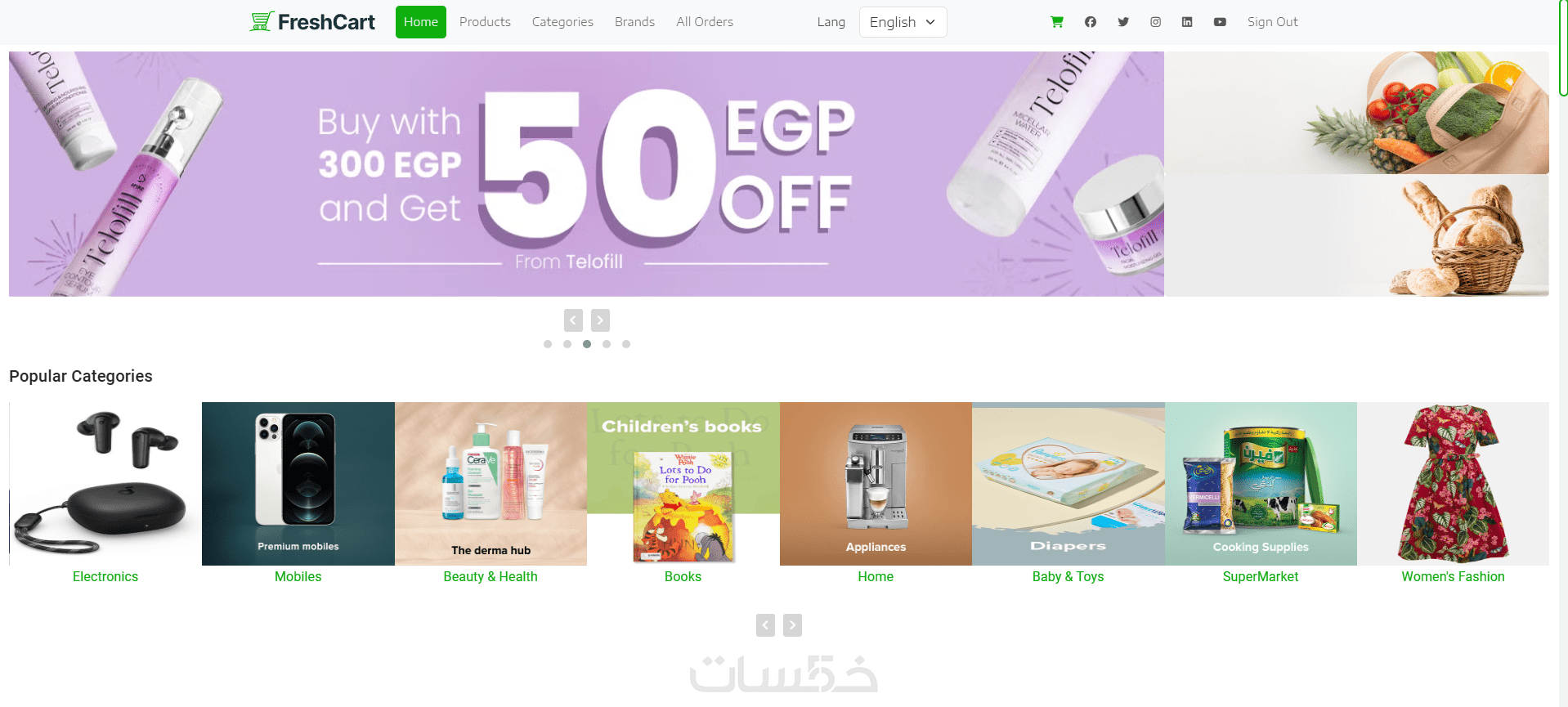Select the first banner pagination dot

[548, 344]
